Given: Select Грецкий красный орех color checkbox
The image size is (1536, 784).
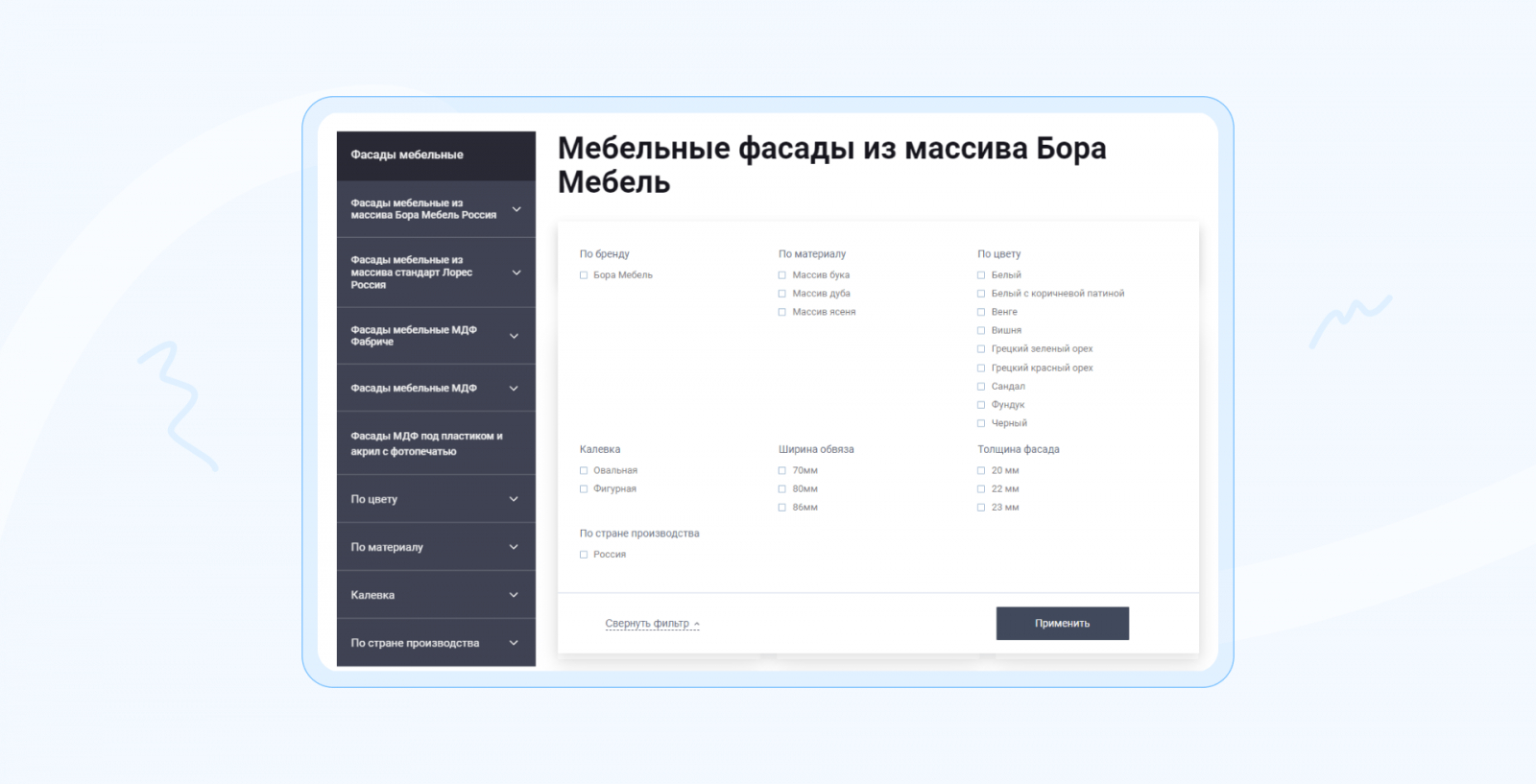Looking at the screenshot, I should [981, 368].
